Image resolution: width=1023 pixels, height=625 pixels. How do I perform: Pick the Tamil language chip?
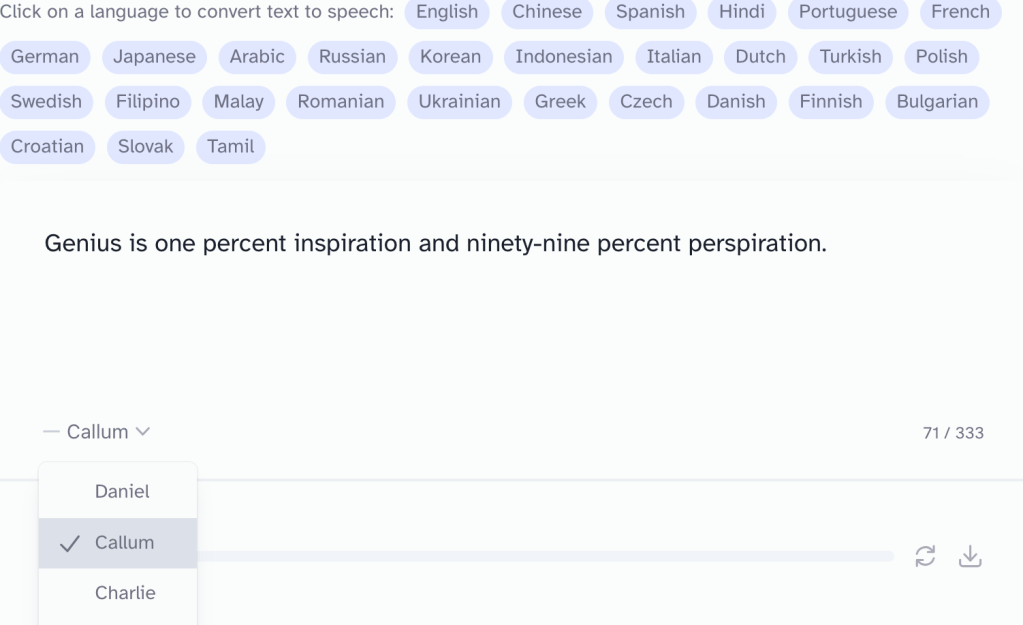point(230,147)
